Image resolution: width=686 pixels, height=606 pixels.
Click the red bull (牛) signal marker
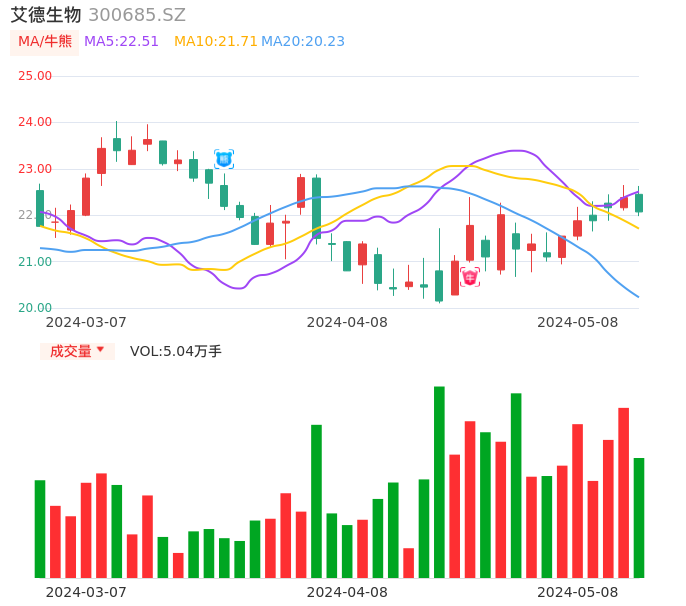click(470, 277)
